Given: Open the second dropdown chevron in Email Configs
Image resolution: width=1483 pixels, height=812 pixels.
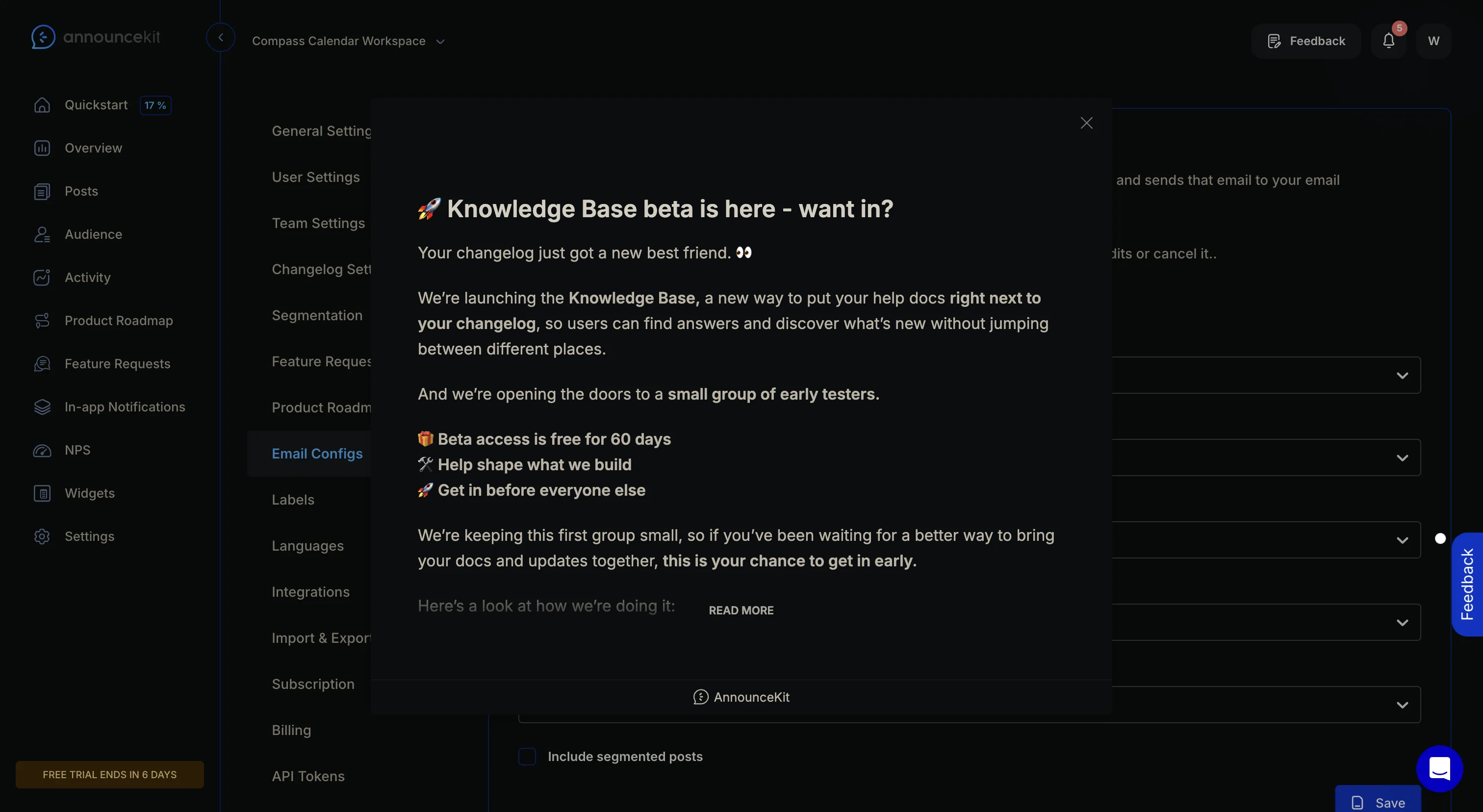Looking at the screenshot, I should (1403, 457).
